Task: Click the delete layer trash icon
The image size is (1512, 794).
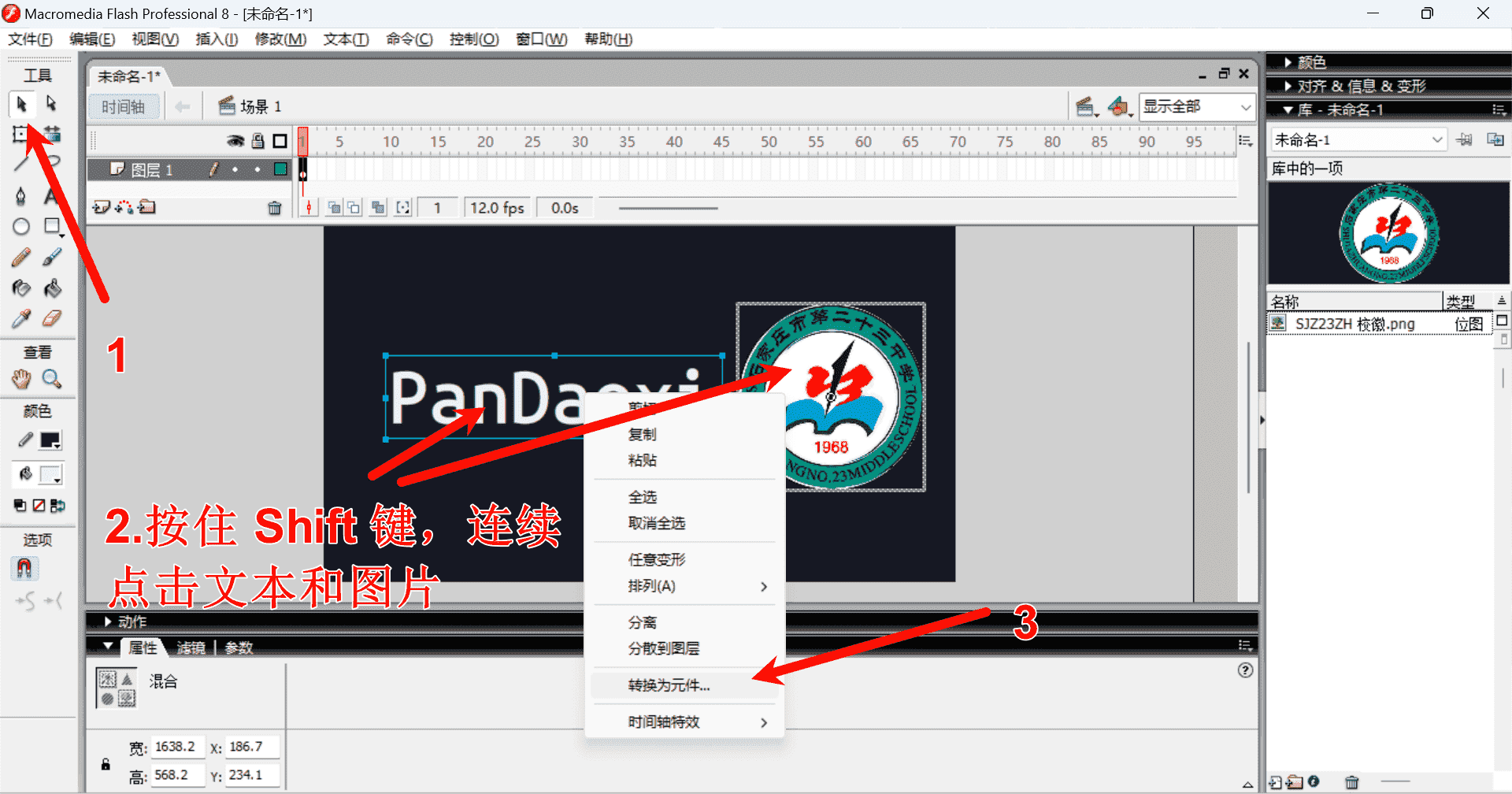Action: point(274,208)
